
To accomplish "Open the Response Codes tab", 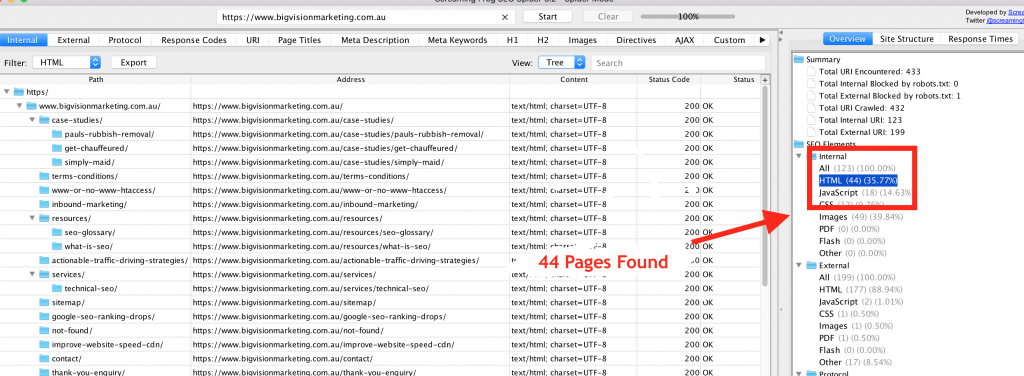I will click(194, 40).
